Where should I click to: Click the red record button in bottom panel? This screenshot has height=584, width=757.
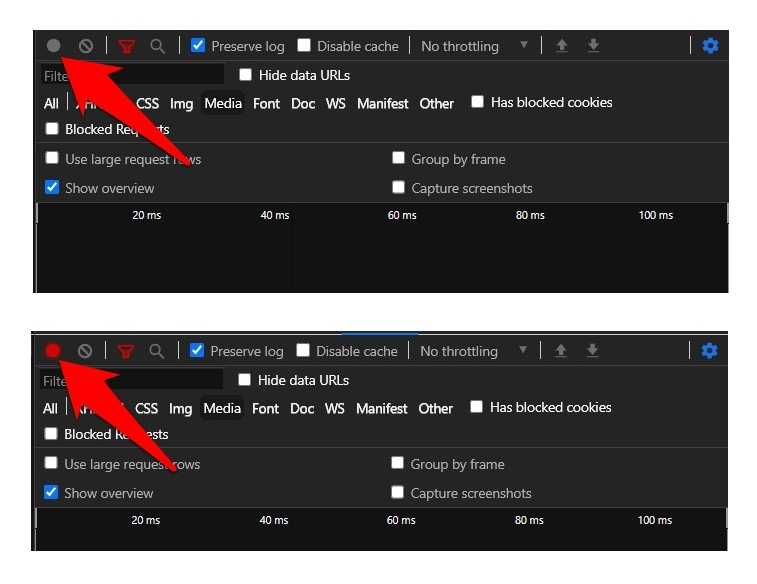pyautogui.click(x=53, y=351)
